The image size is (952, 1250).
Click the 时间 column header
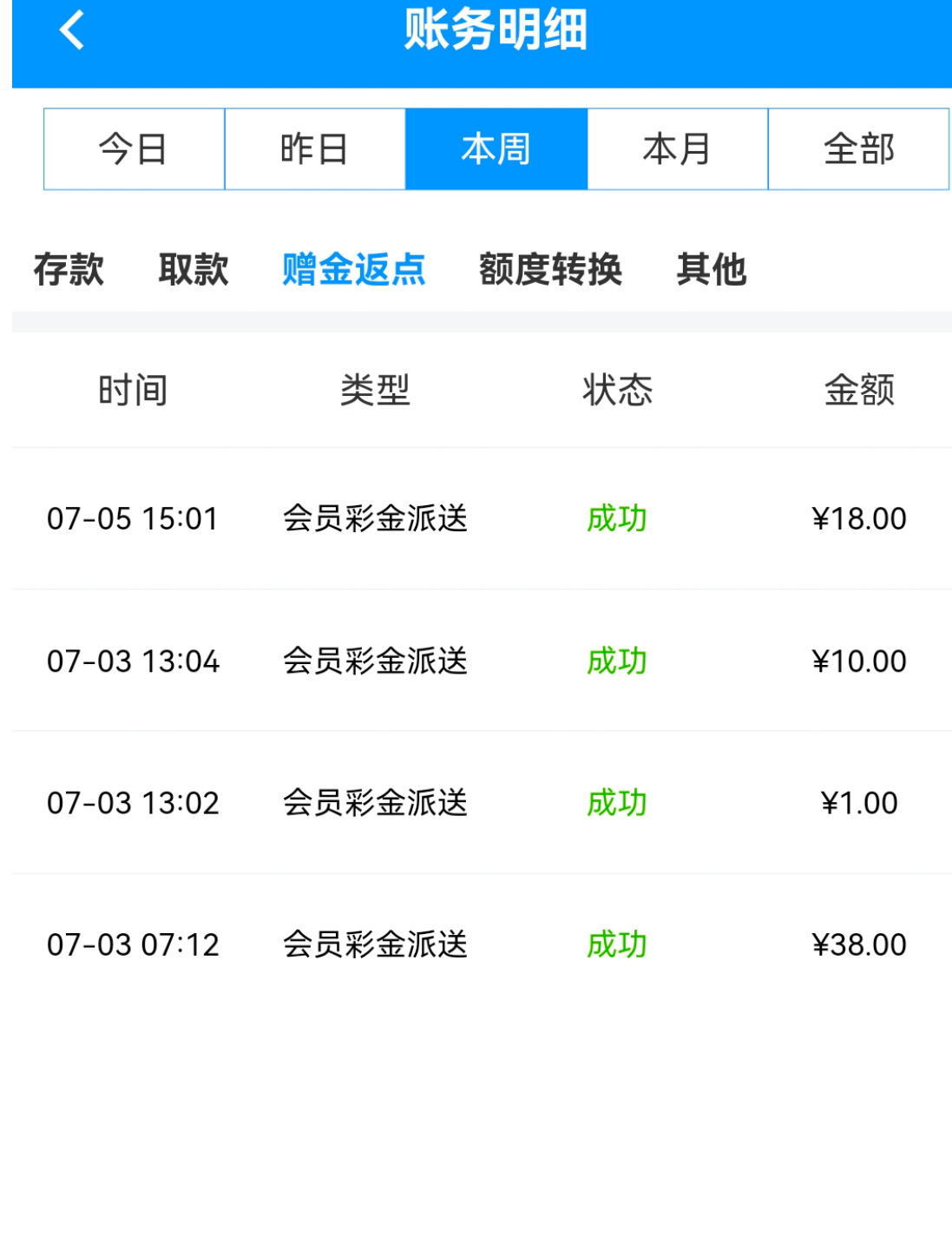[133, 390]
